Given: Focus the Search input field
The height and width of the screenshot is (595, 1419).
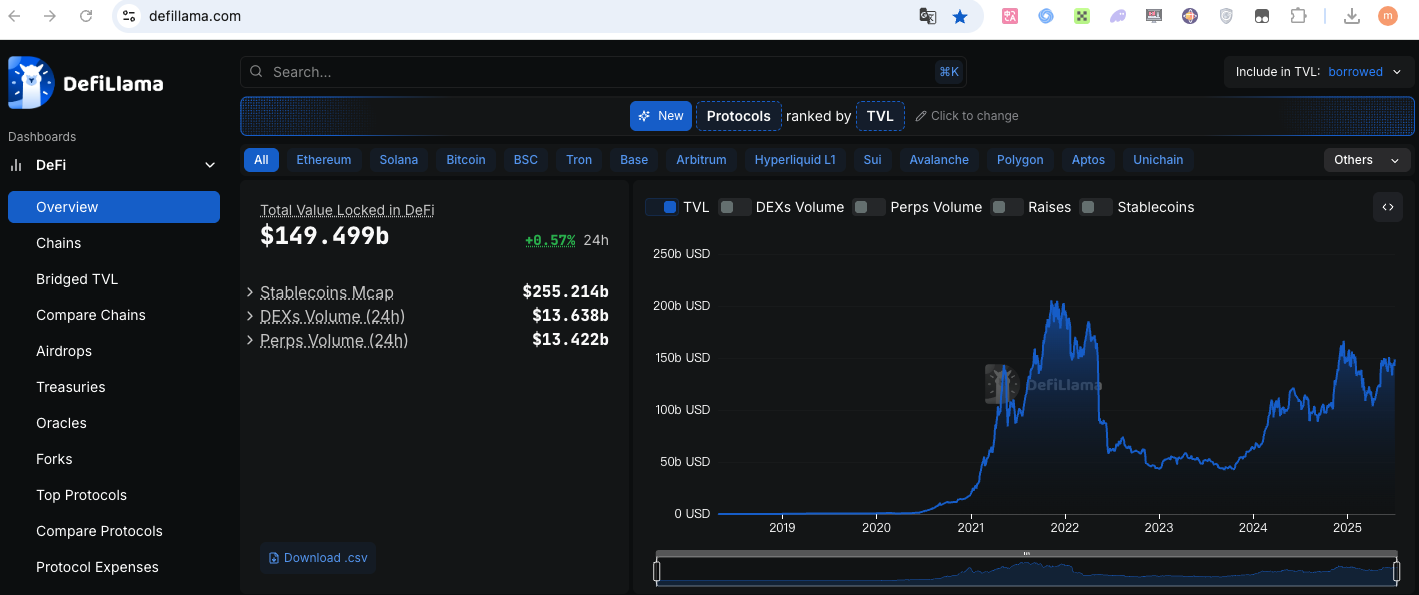Looking at the screenshot, I should (x=603, y=72).
